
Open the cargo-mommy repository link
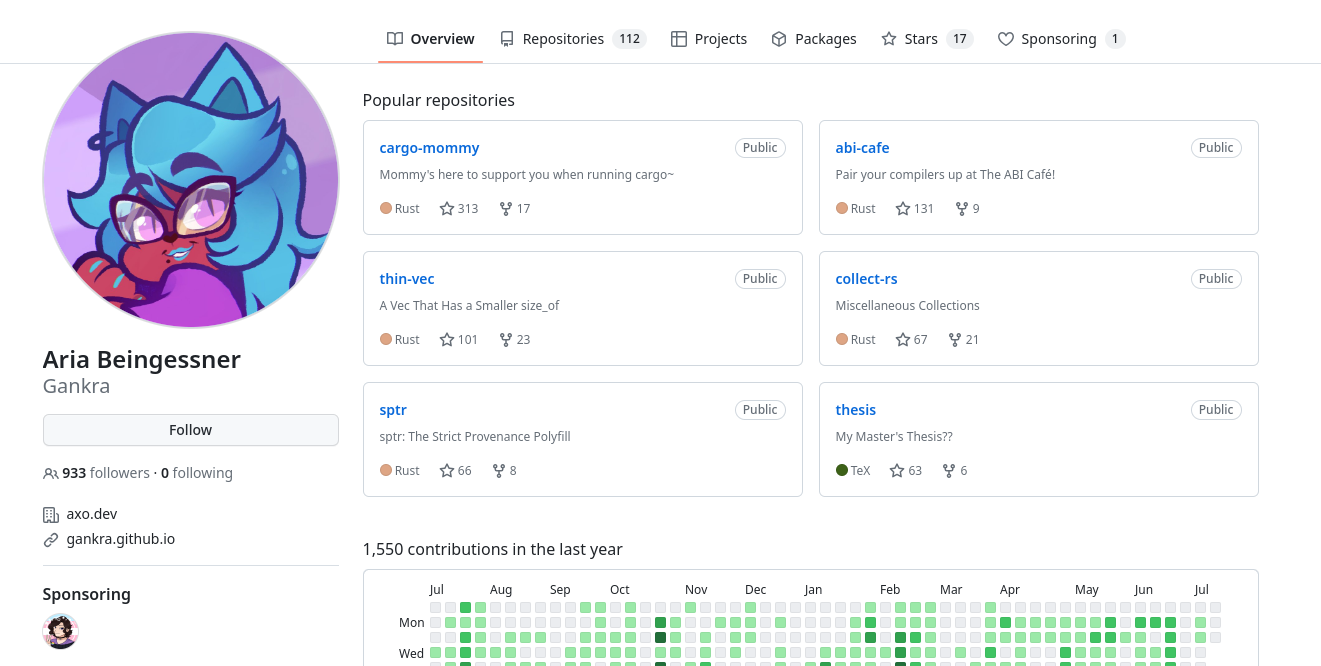click(x=429, y=148)
